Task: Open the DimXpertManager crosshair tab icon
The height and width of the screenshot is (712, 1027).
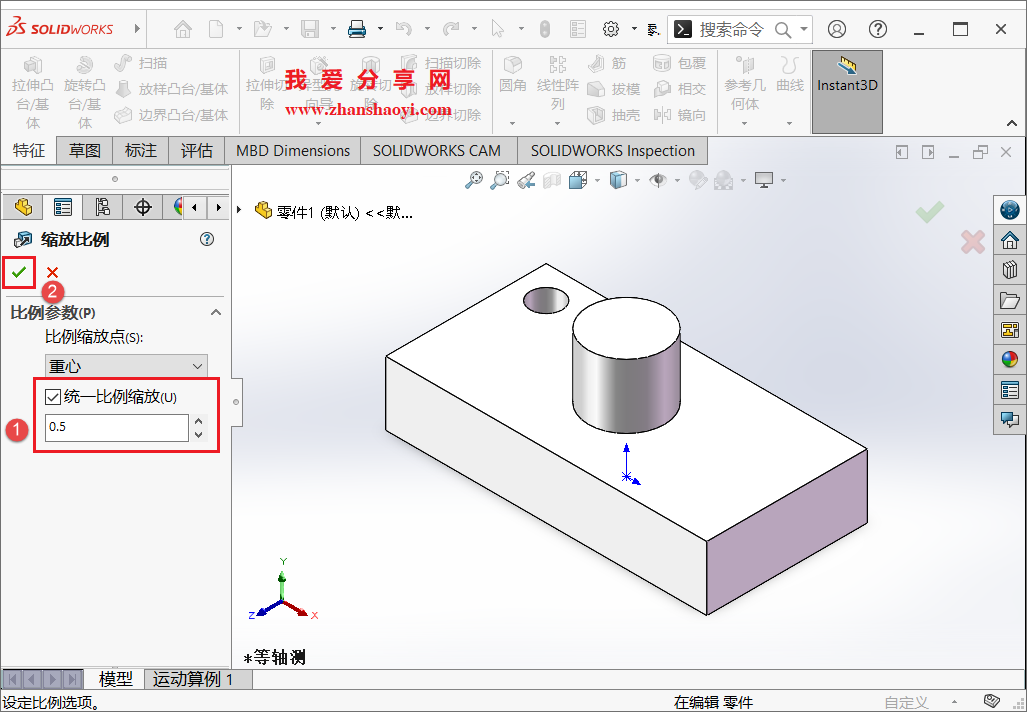Action: [142, 208]
